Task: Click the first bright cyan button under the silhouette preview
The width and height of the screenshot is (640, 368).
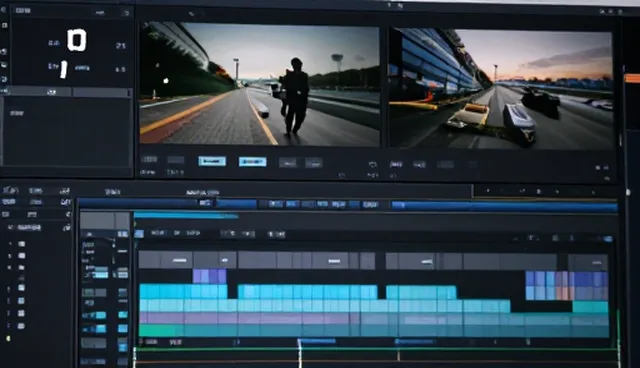Action: (212, 161)
